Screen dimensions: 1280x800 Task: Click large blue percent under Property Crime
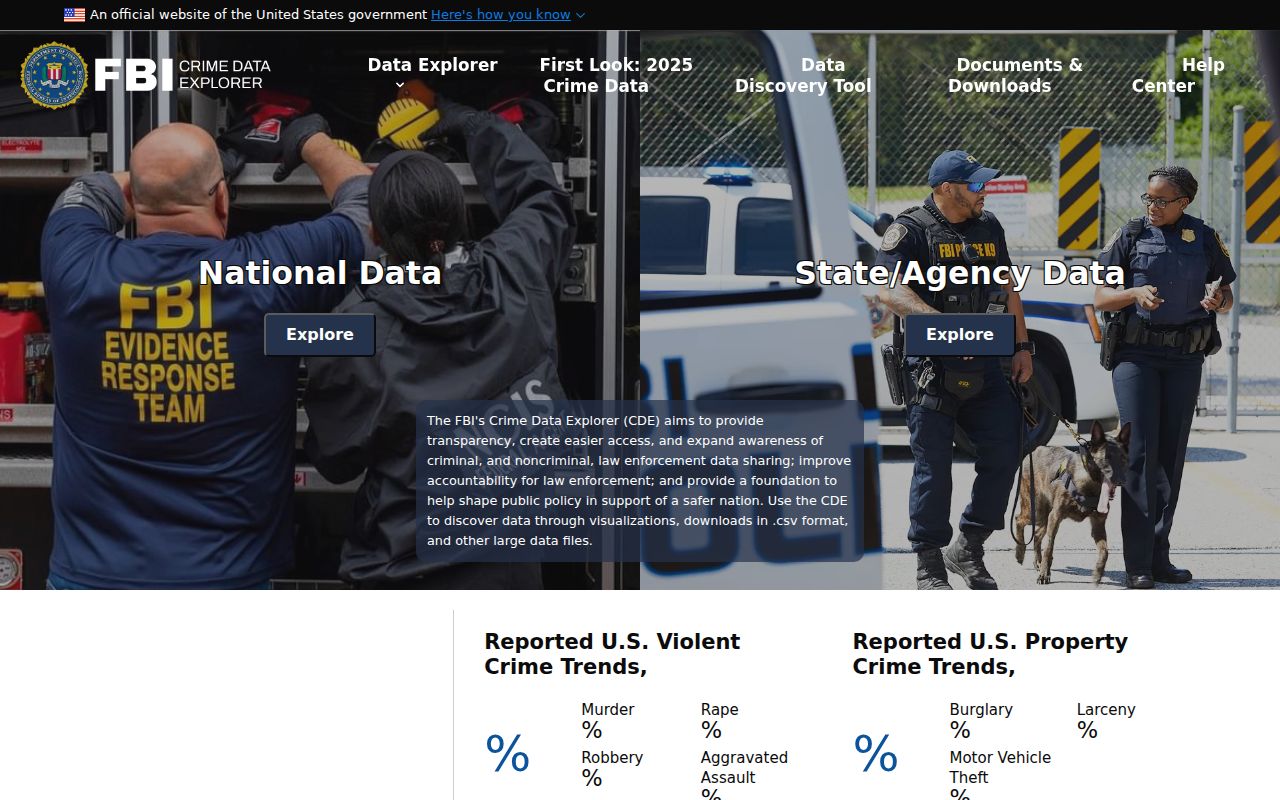pos(875,754)
